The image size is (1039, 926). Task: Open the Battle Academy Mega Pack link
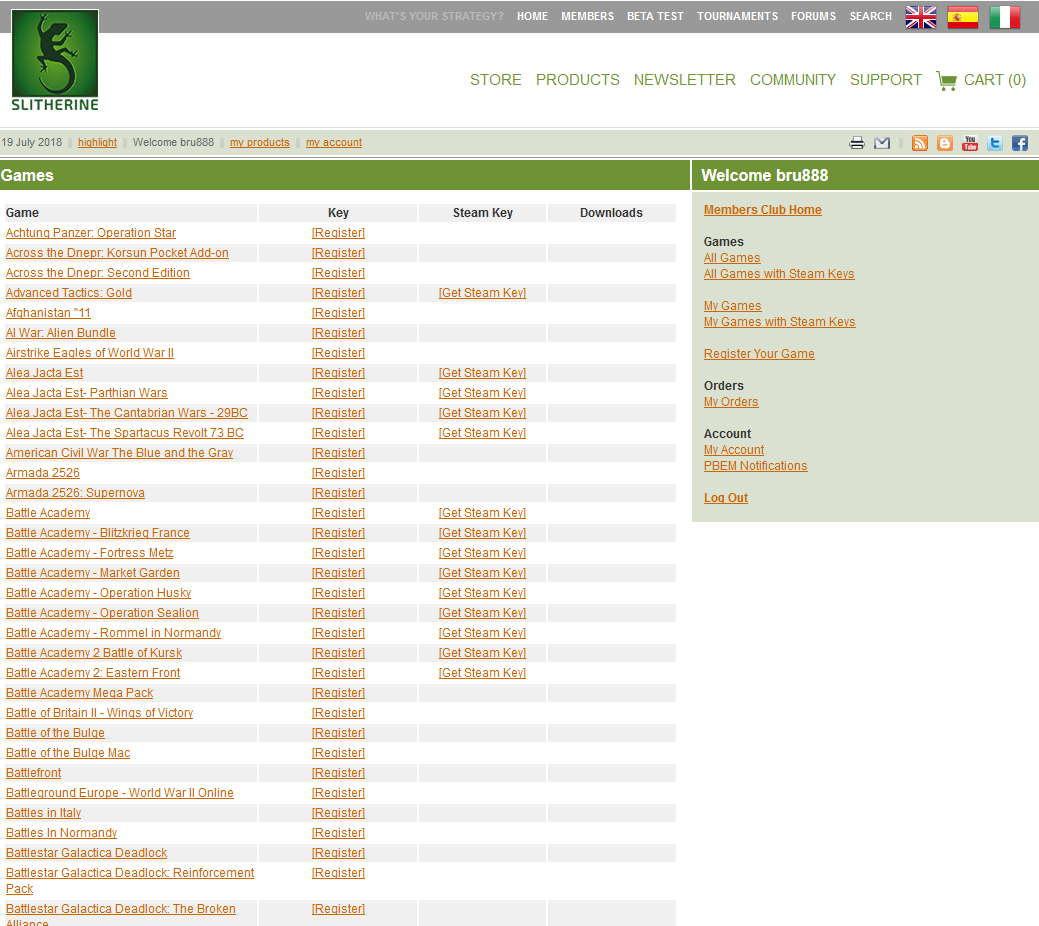coord(79,693)
